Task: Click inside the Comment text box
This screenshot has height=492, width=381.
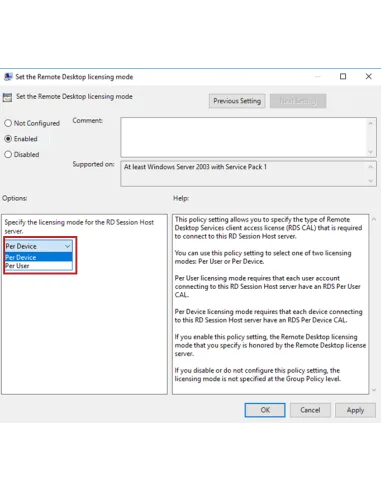Action: click(243, 137)
